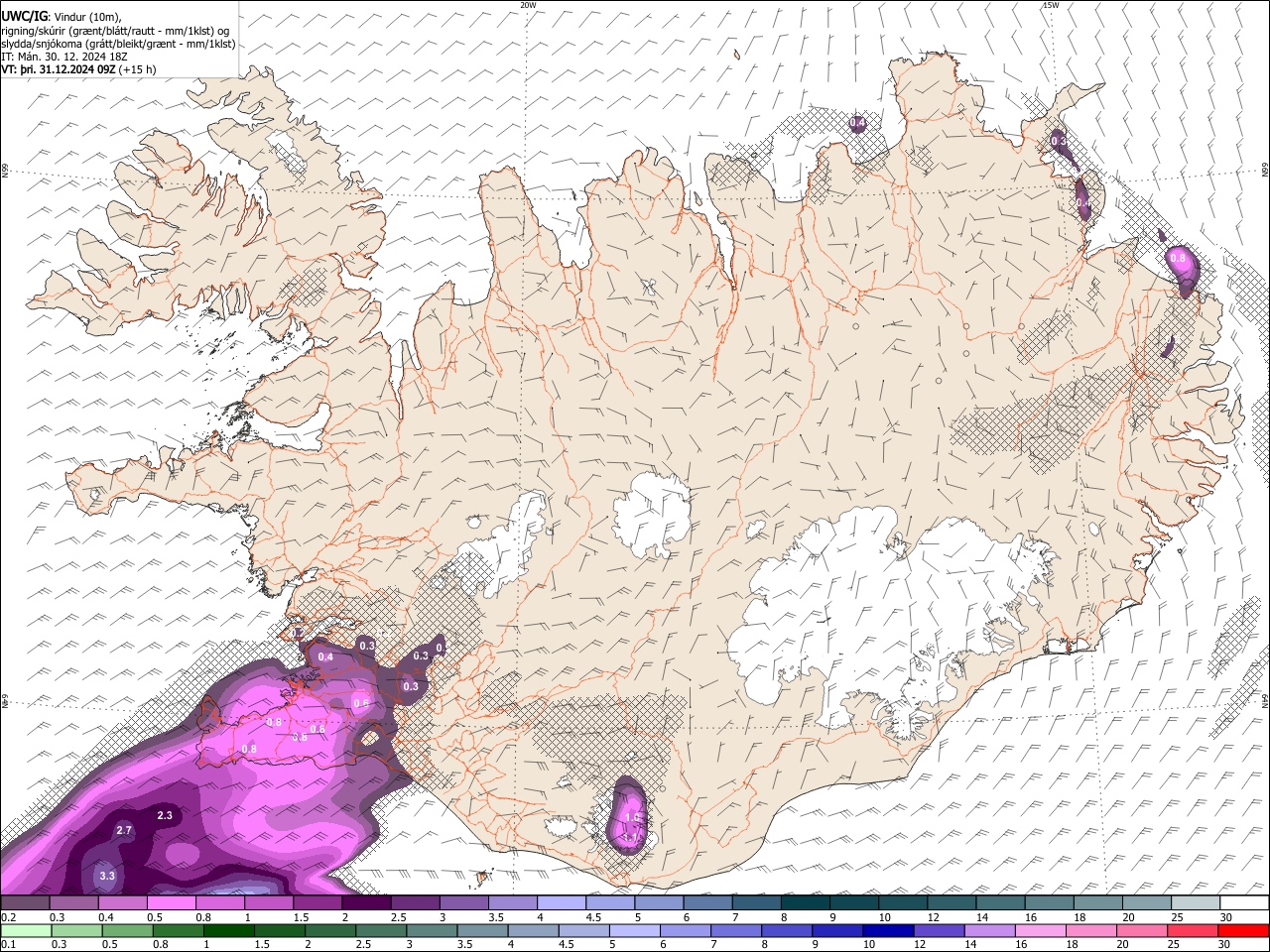Screen dimensions: 1270x952
Task: Click the pink 0.5 swatch in sleet/snow legend
Action: pos(172,902)
